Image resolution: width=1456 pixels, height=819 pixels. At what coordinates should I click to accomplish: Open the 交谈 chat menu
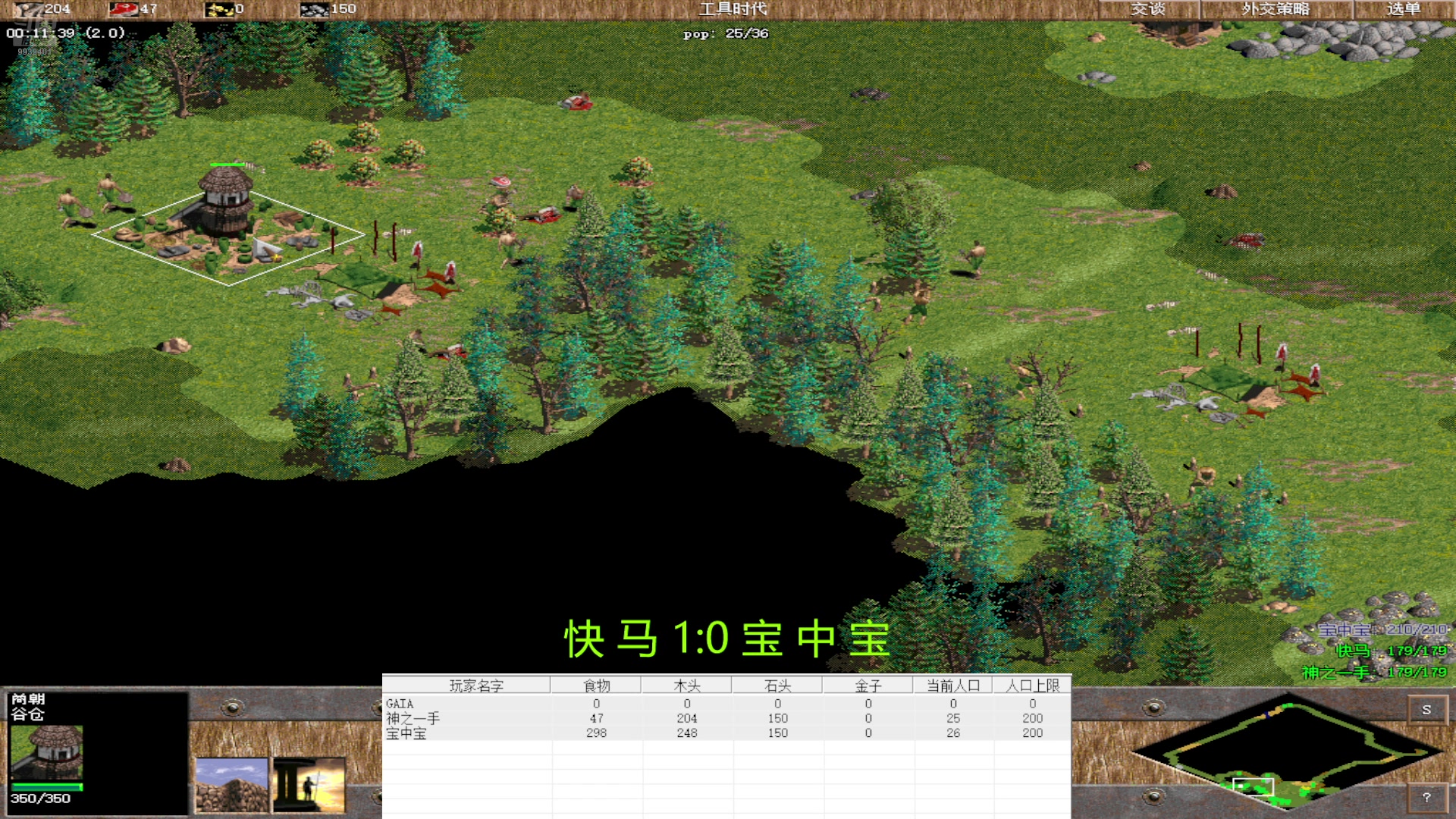pyautogui.click(x=1148, y=9)
